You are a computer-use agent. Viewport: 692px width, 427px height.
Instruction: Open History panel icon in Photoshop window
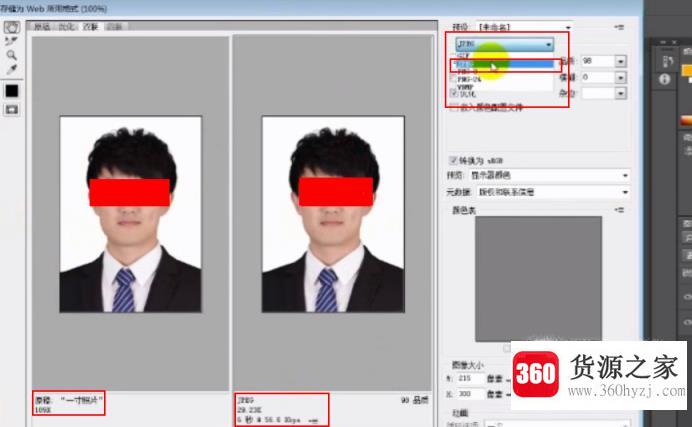[x=666, y=62]
